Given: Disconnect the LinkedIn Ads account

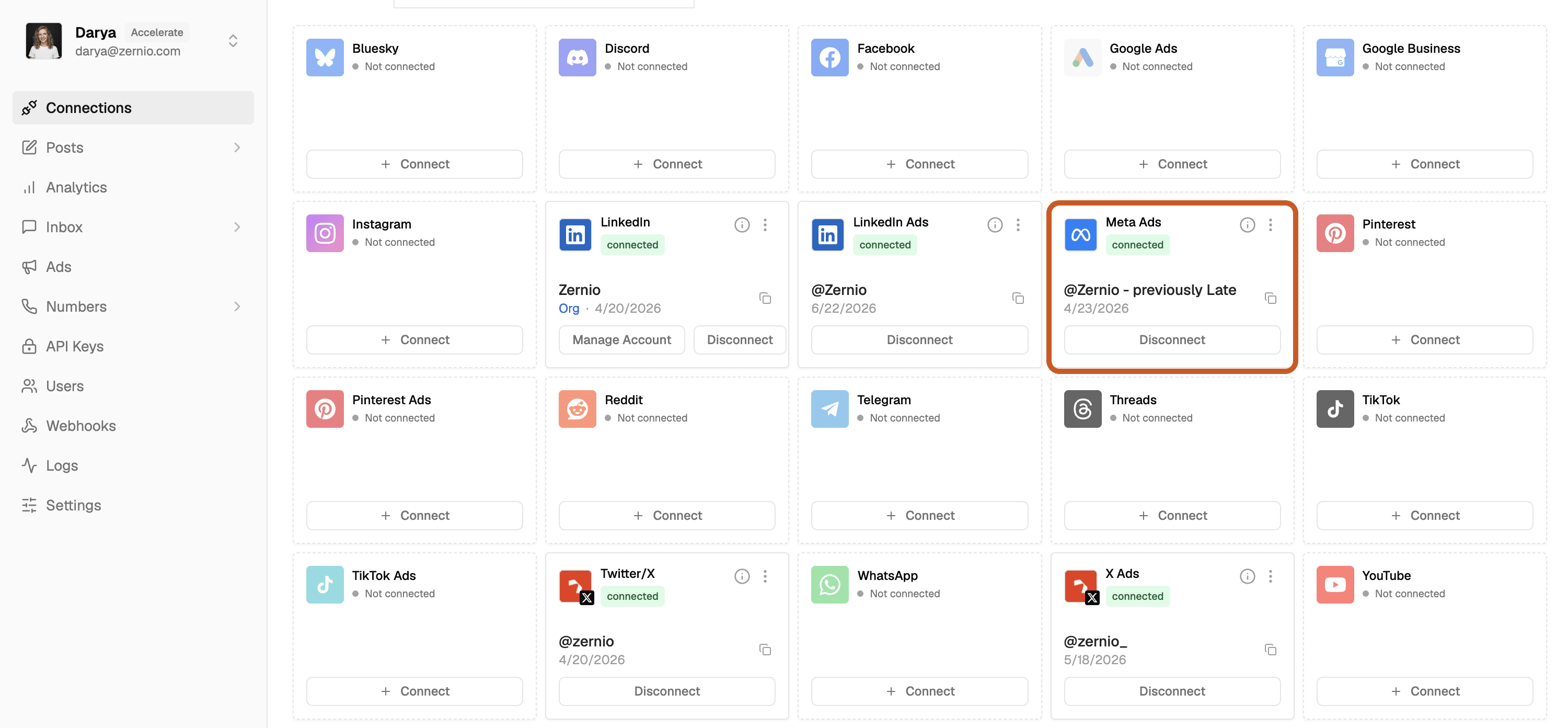Looking at the screenshot, I should pyautogui.click(x=919, y=340).
